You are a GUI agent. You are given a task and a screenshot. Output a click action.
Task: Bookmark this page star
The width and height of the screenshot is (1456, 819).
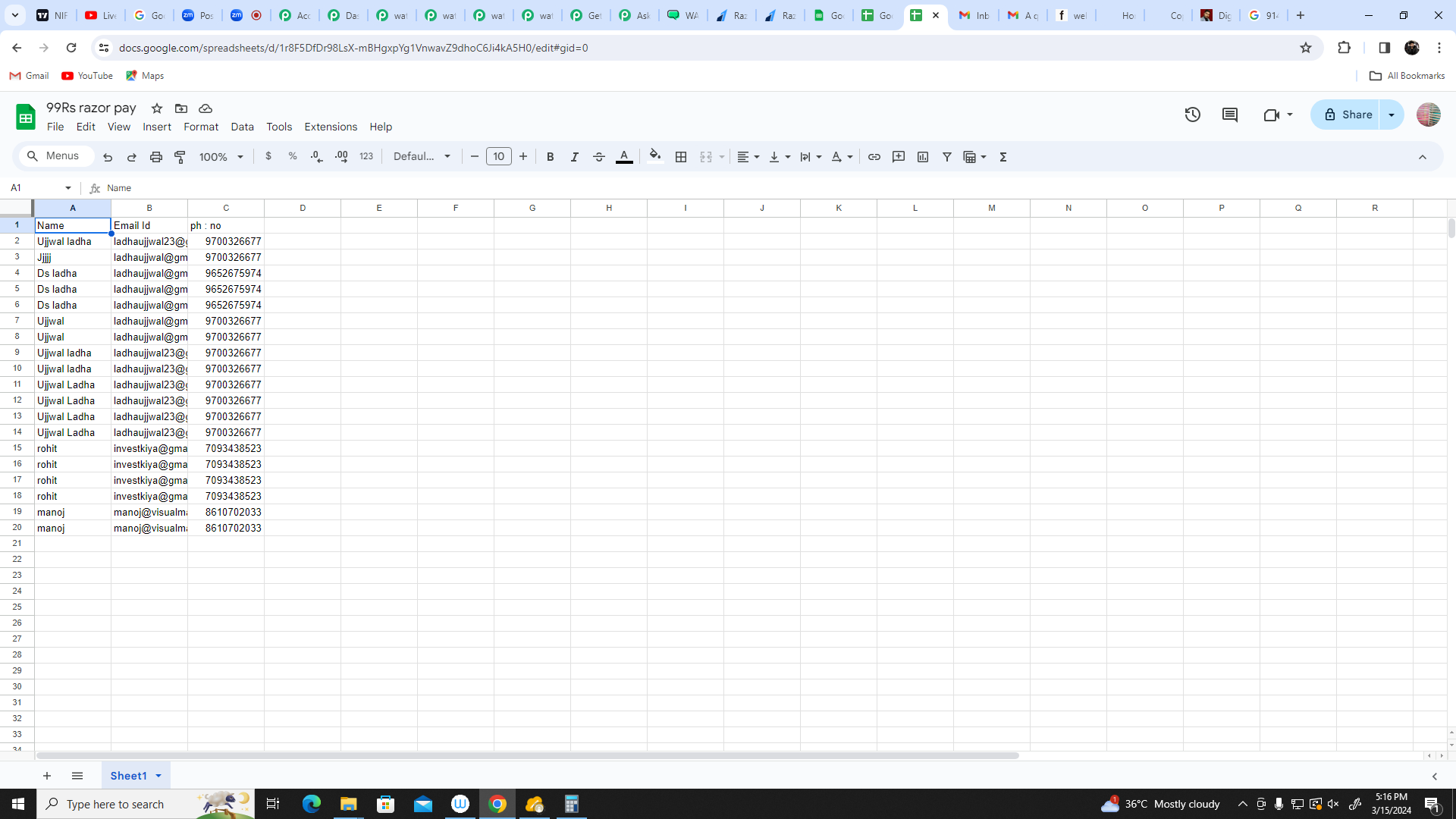pyautogui.click(x=1306, y=48)
